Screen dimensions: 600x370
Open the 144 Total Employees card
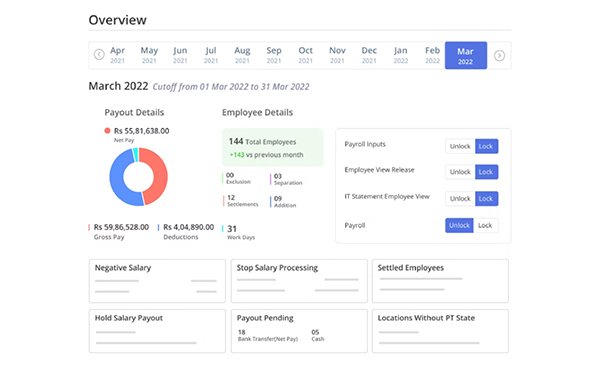tap(273, 147)
